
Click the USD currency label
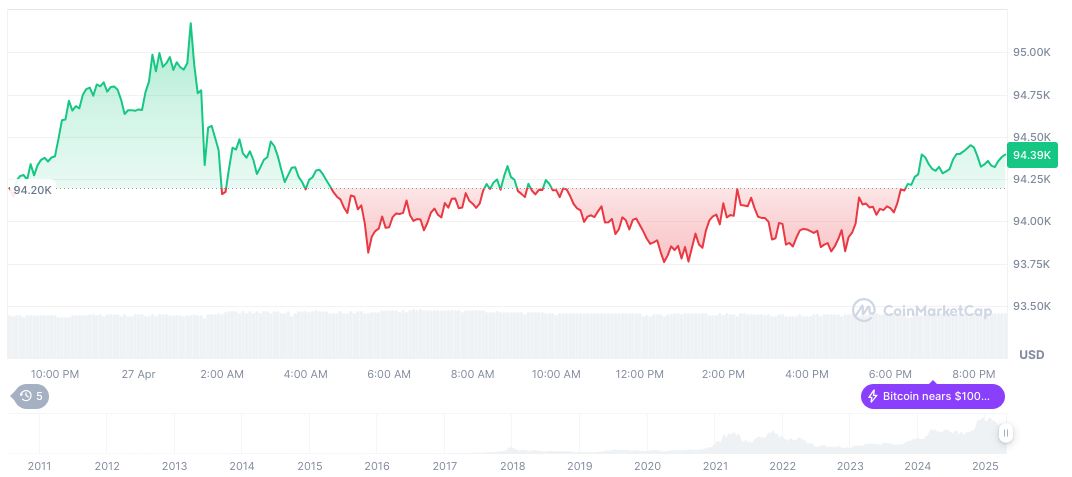(1031, 355)
